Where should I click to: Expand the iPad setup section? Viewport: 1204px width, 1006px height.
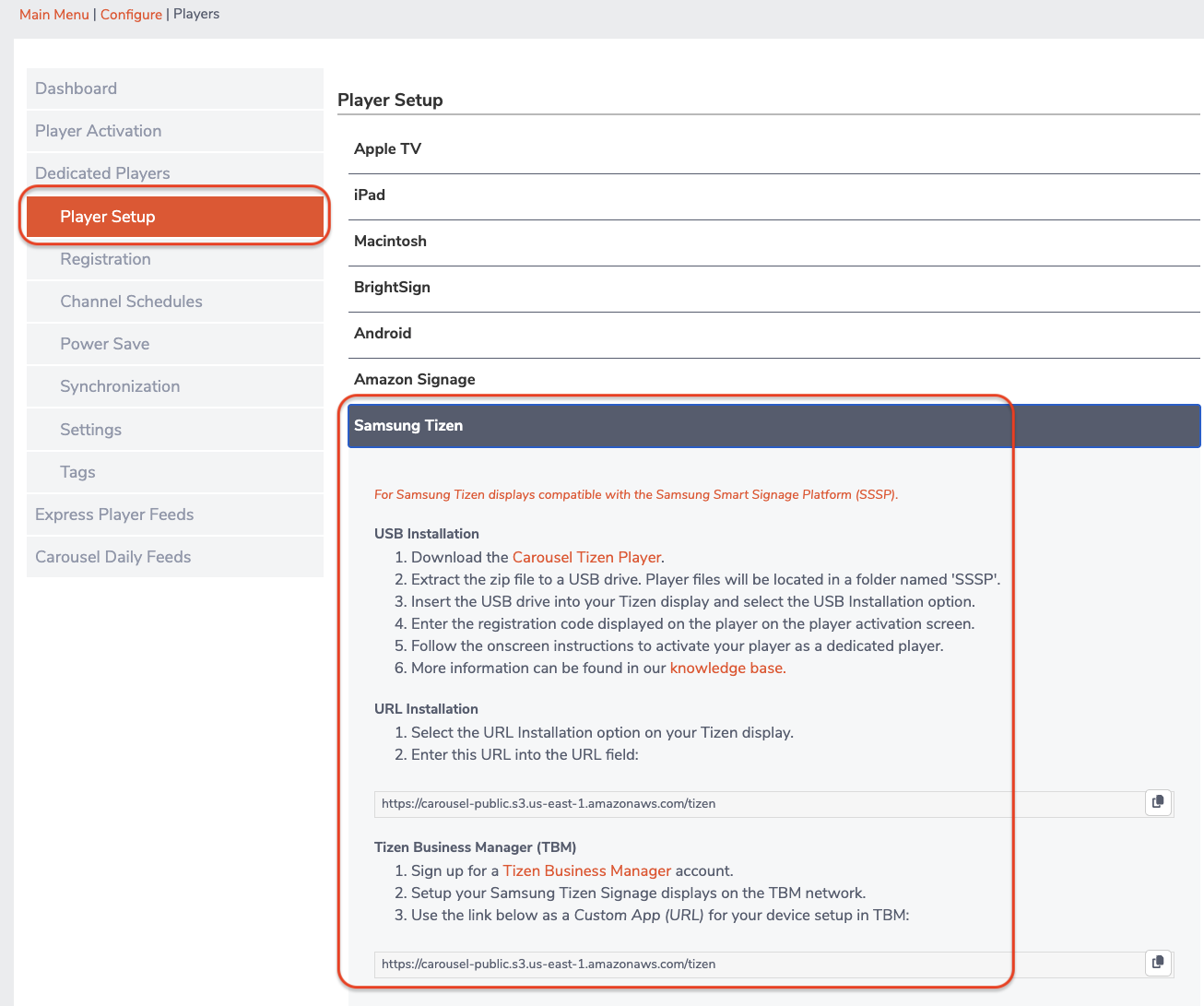[774, 195]
